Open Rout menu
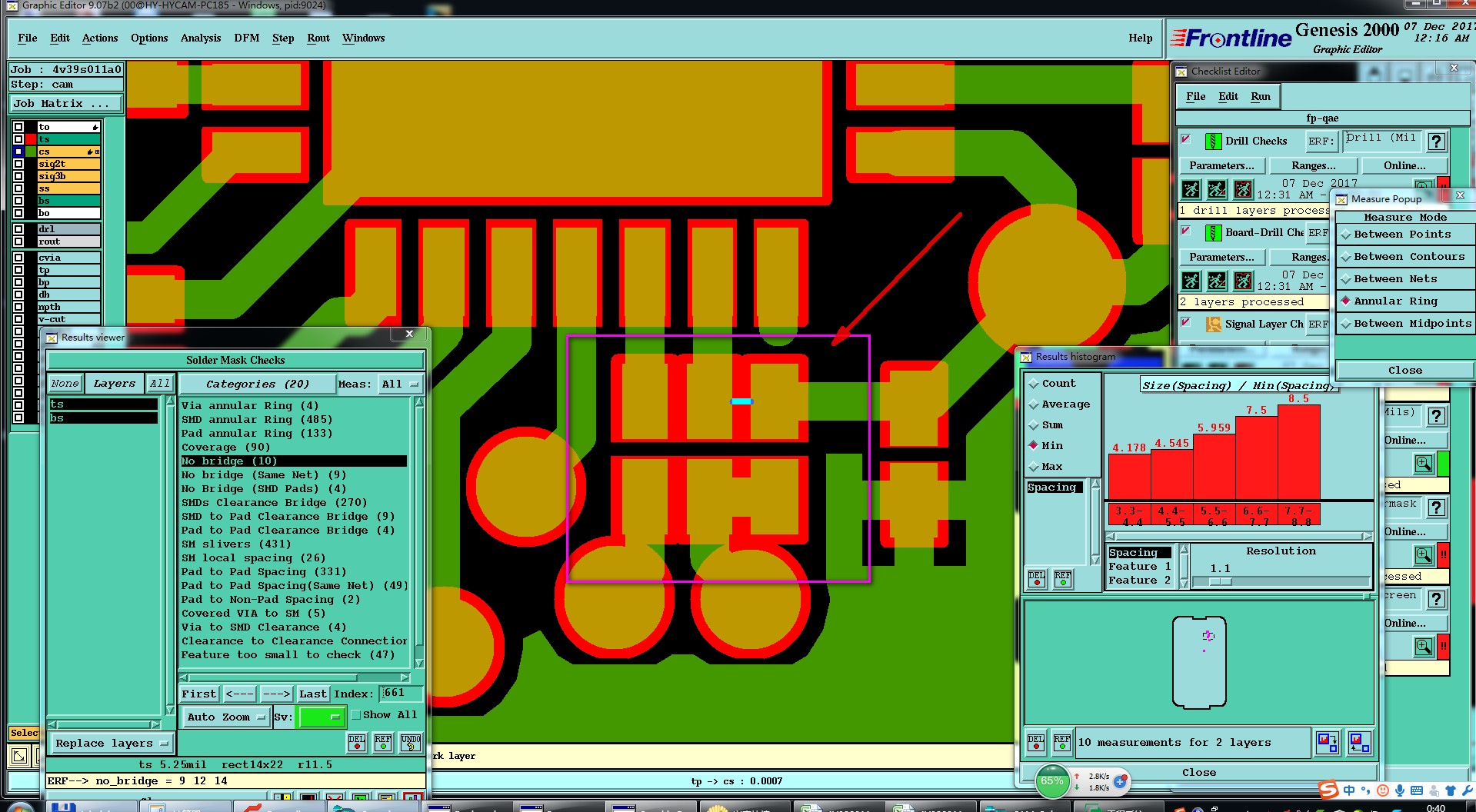Image resolution: width=1476 pixels, height=812 pixels. pos(318,38)
